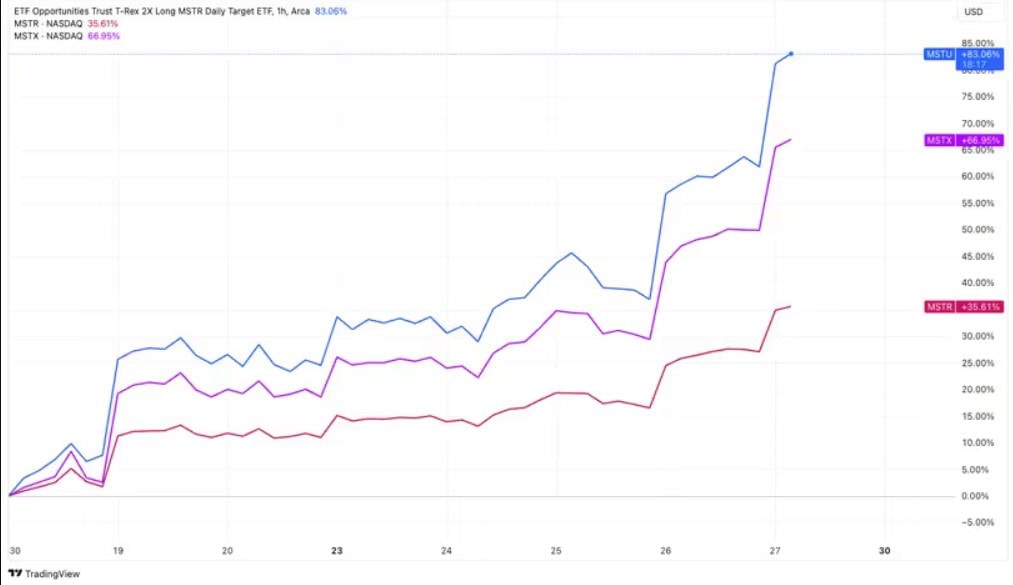Click the purple MSTX price-scale tag
The width and height of the screenshot is (1013, 585).
938,141
